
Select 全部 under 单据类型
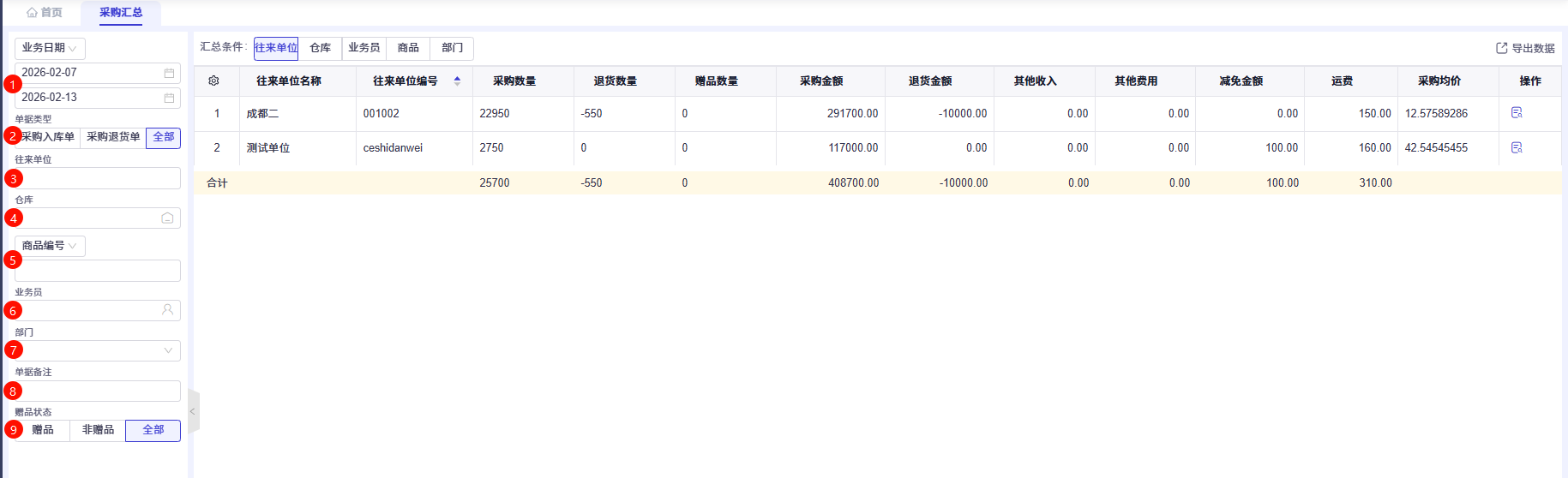164,137
